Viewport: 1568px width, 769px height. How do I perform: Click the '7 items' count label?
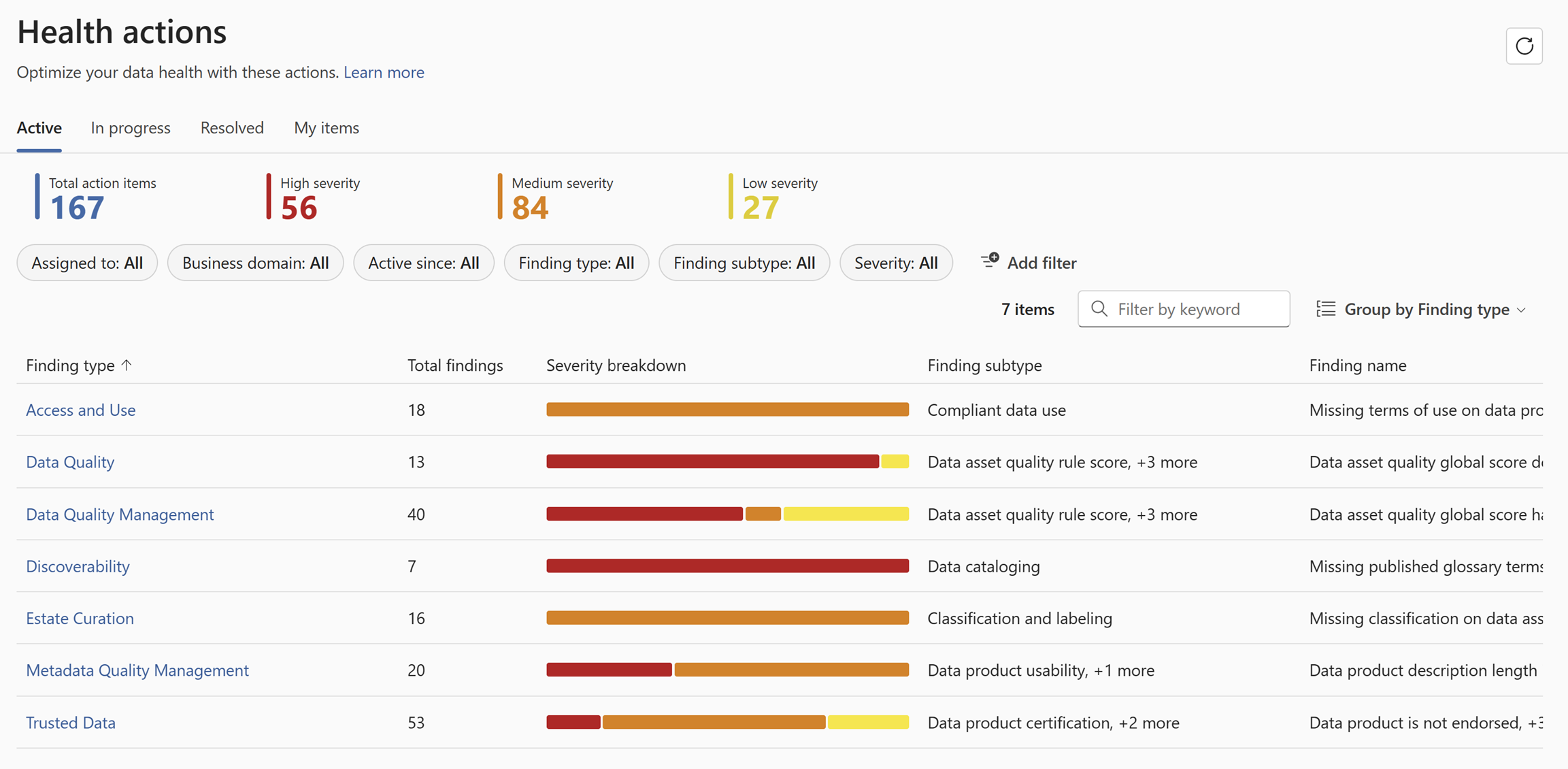pos(1027,309)
